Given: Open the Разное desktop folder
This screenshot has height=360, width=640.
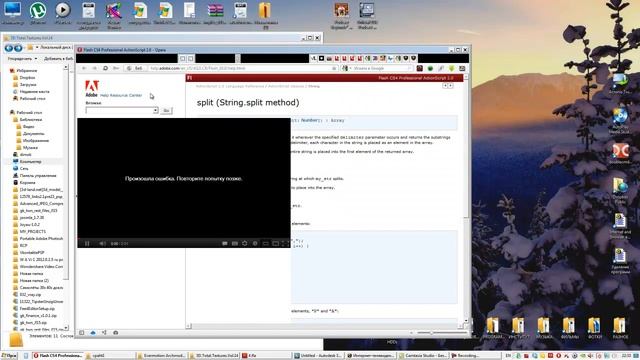Looking at the screenshot, I should click(620, 329).
